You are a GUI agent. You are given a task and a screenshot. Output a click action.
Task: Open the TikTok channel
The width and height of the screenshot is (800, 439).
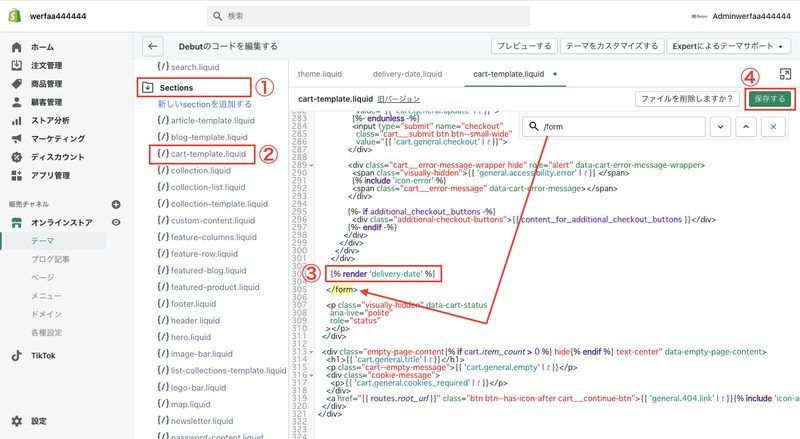coord(43,356)
